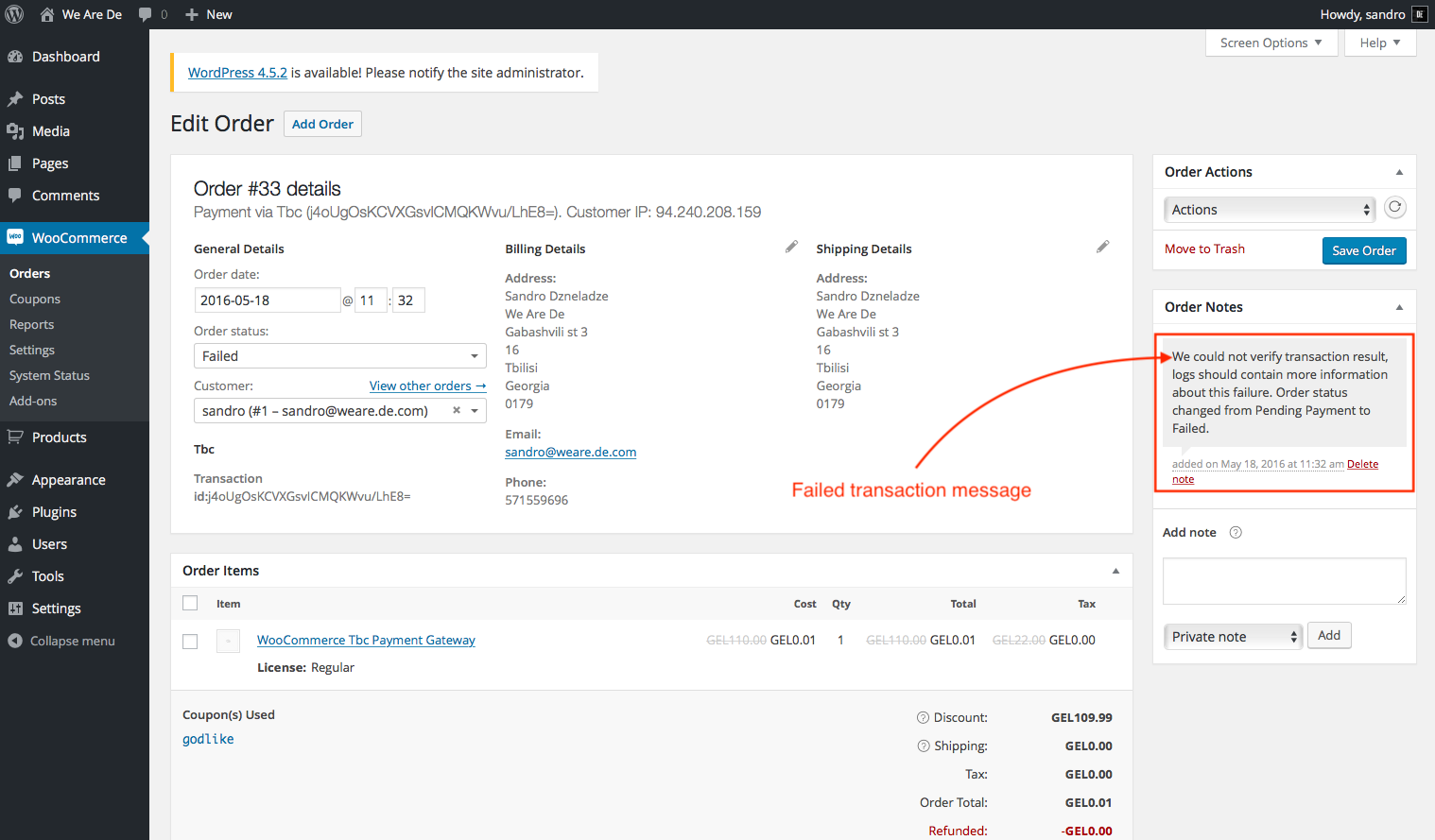Edit the order date field
Screen dimensions: 1435x840
coord(268,300)
